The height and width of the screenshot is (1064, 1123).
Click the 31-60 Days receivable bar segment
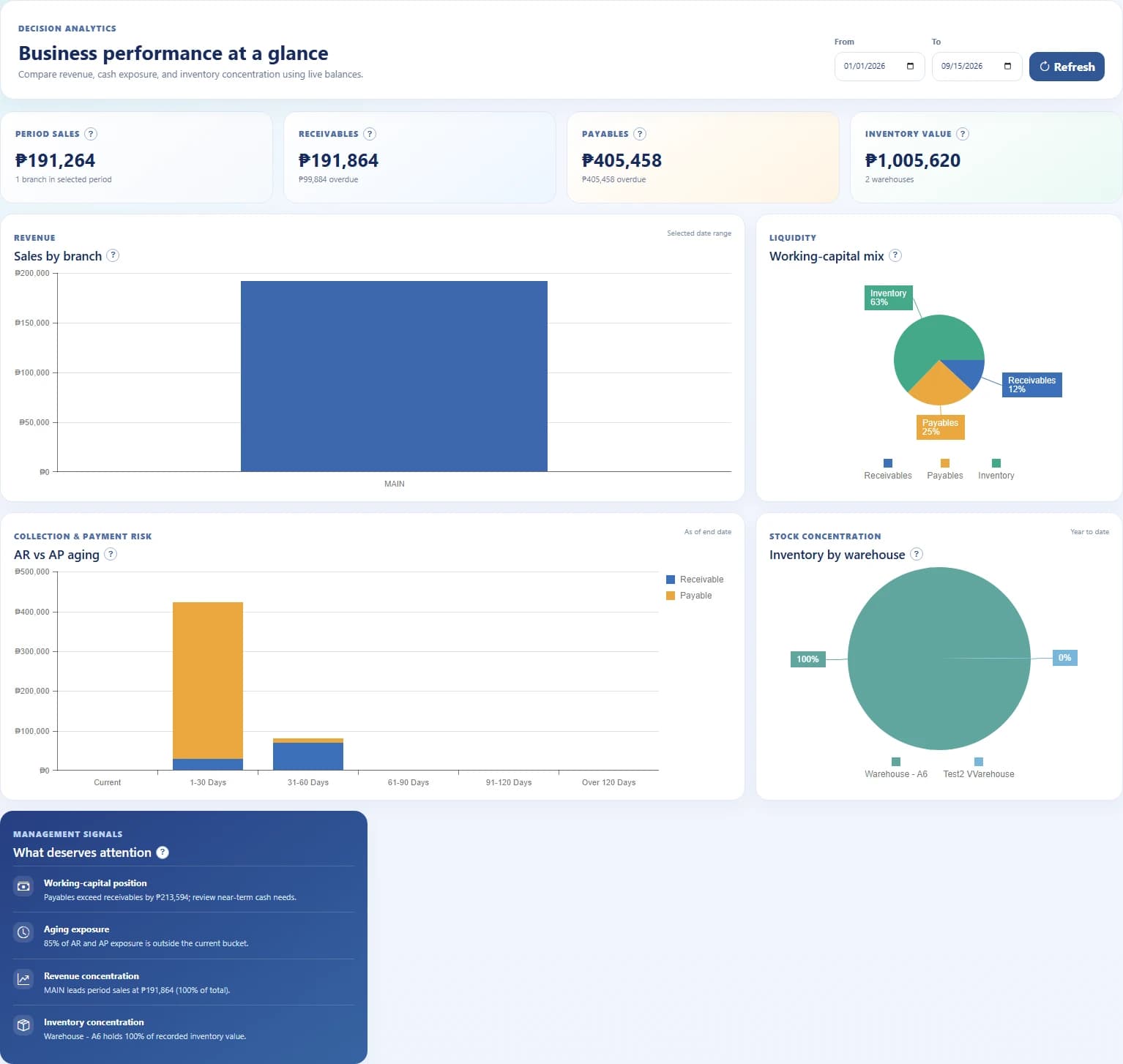[x=308, y=756]
